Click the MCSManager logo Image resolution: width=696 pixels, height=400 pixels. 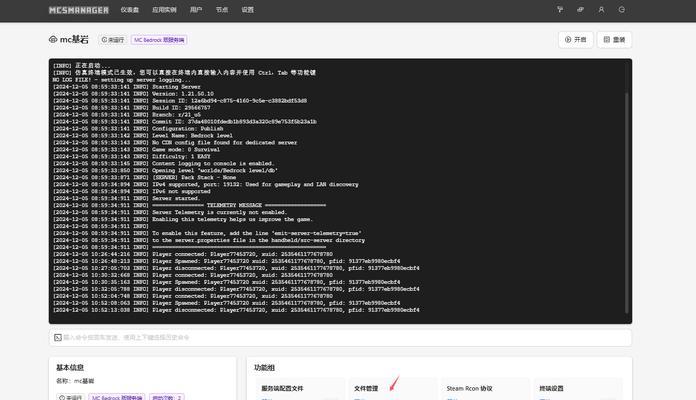coord(79,10)
